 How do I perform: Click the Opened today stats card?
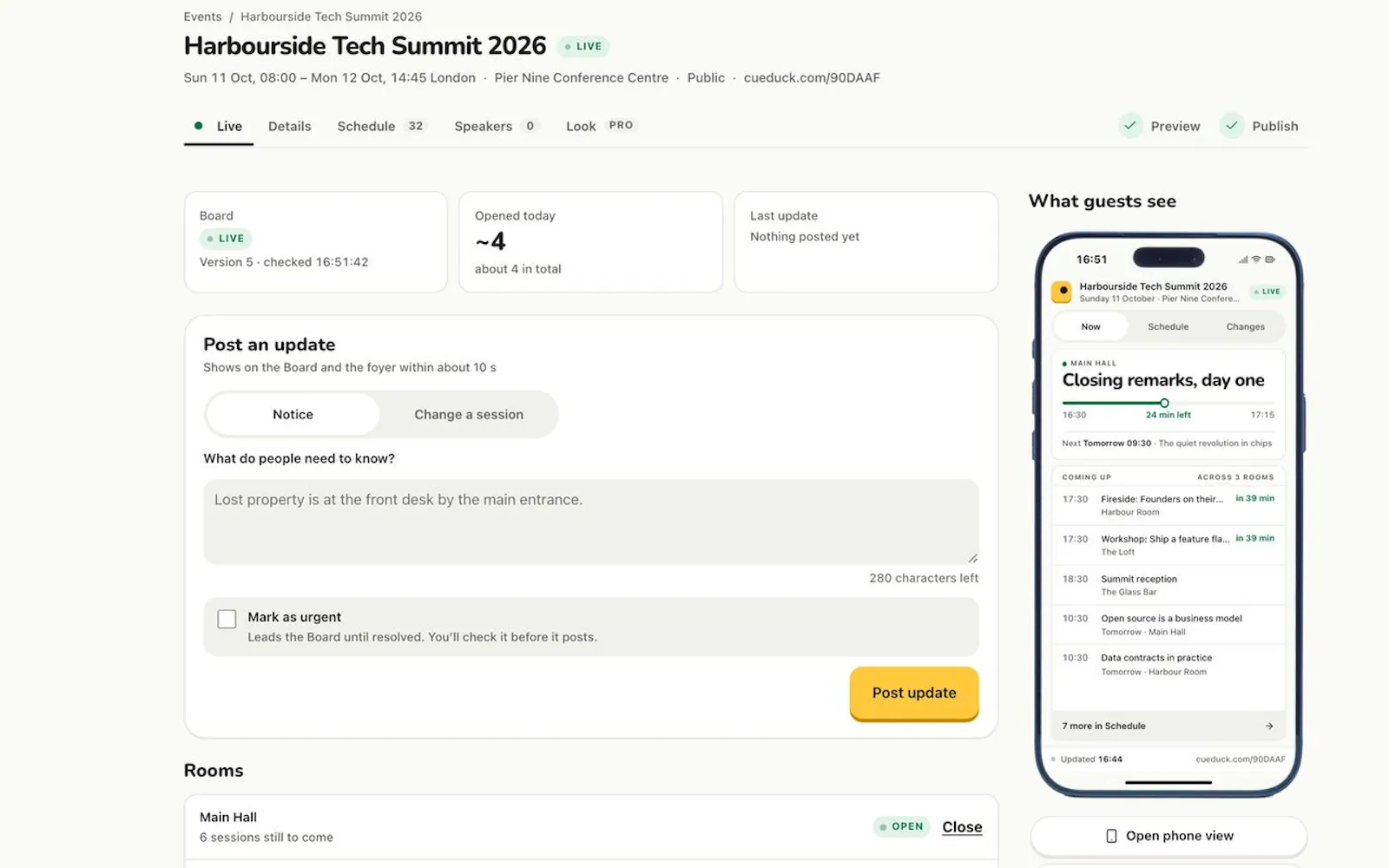[590, 242]
